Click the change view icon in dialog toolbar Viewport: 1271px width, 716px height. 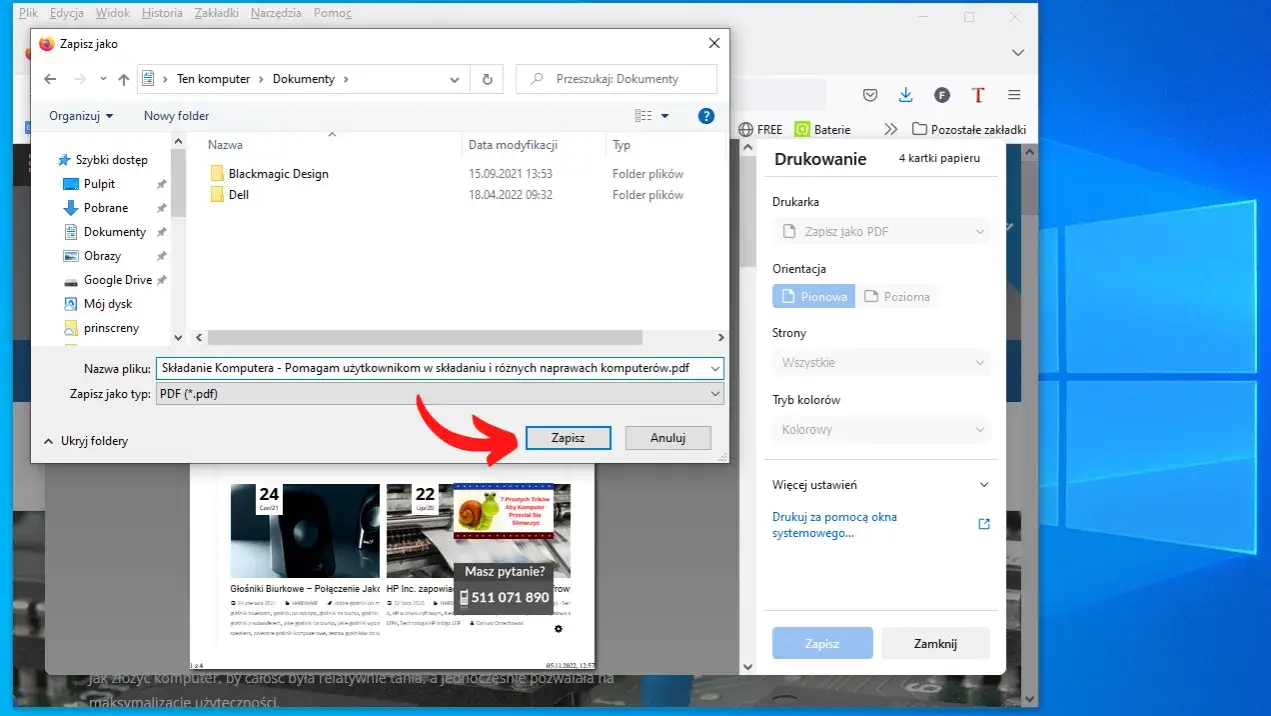643,115
